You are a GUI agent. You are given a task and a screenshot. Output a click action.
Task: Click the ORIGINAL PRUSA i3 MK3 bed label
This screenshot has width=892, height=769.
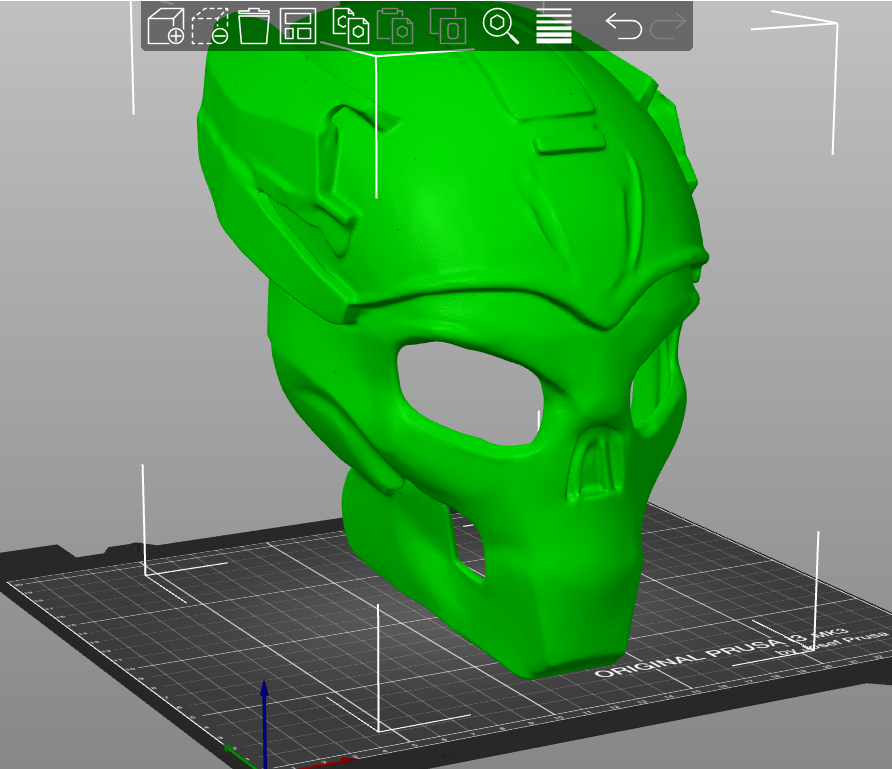720,653
